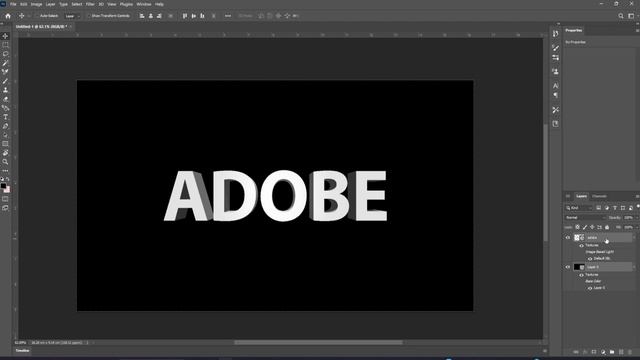The height and width of the screenshot is (360, 640).
Task: Filter layers by type layers icon
Action: (615, 208)
